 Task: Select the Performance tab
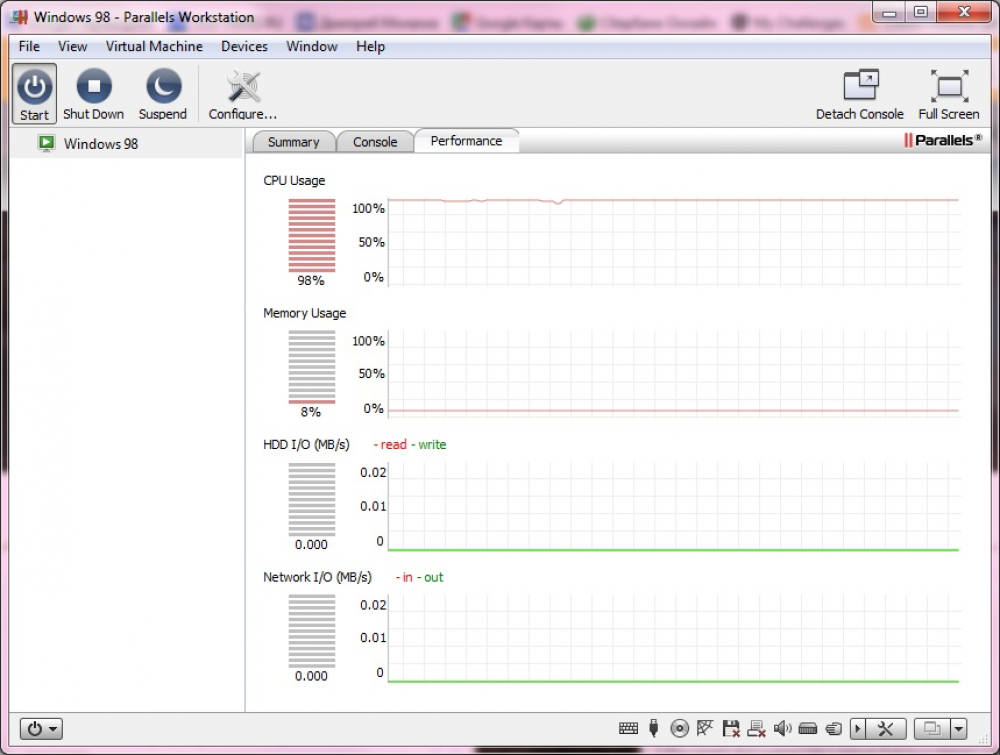coord(466,141)
